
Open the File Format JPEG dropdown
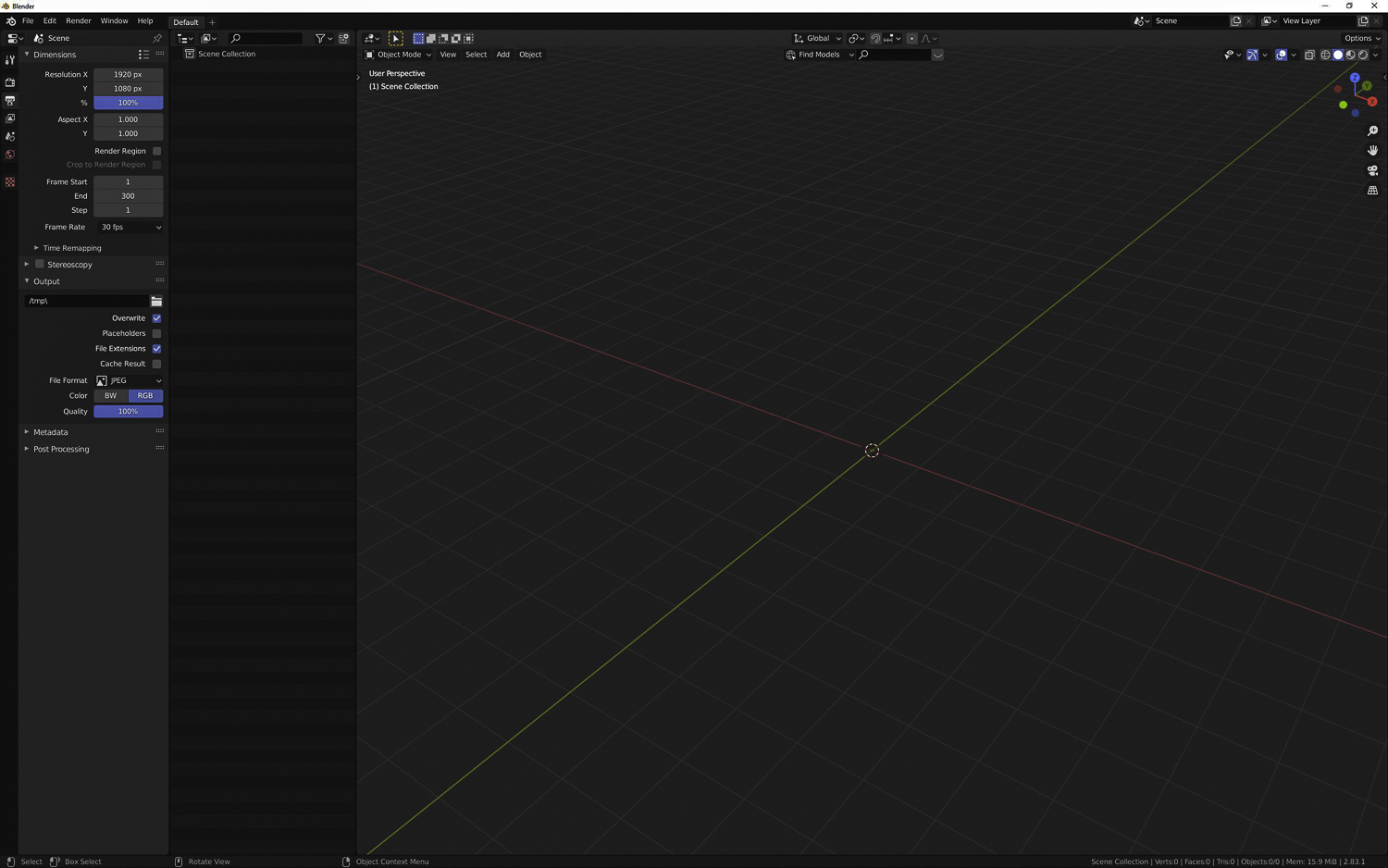click(129, 380)
